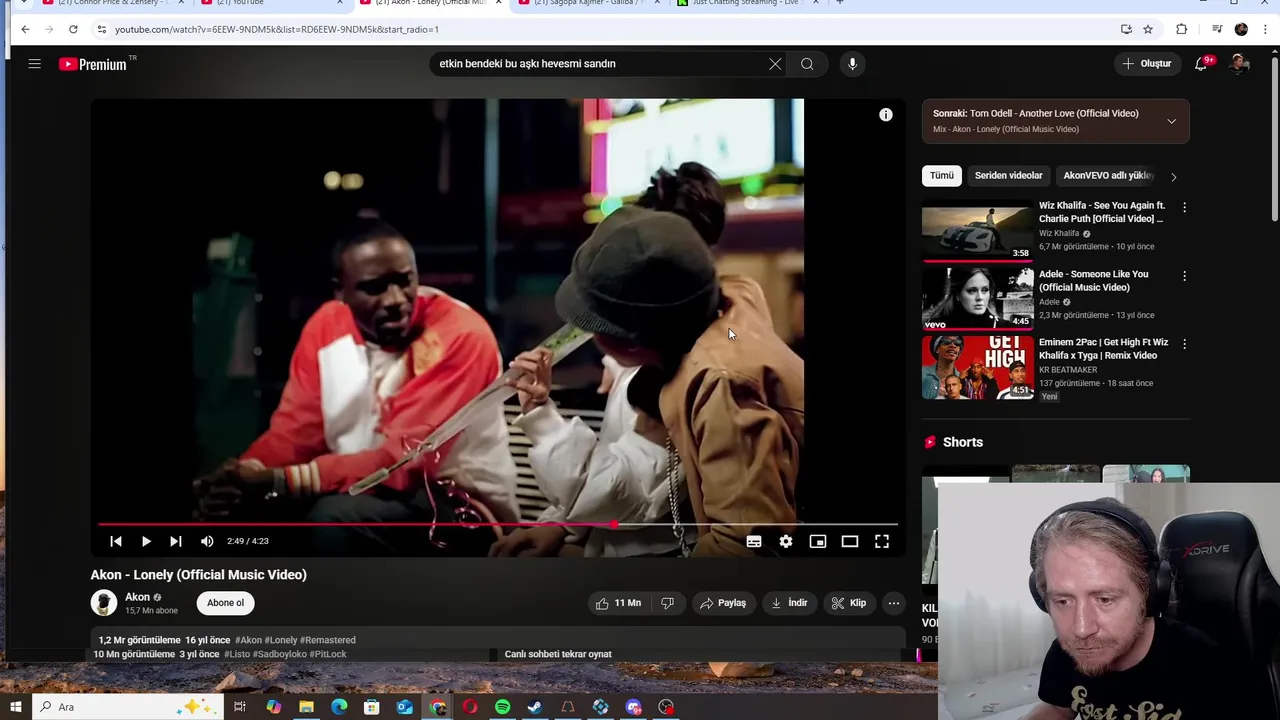Click the browser address bar URL

point(277,30)
